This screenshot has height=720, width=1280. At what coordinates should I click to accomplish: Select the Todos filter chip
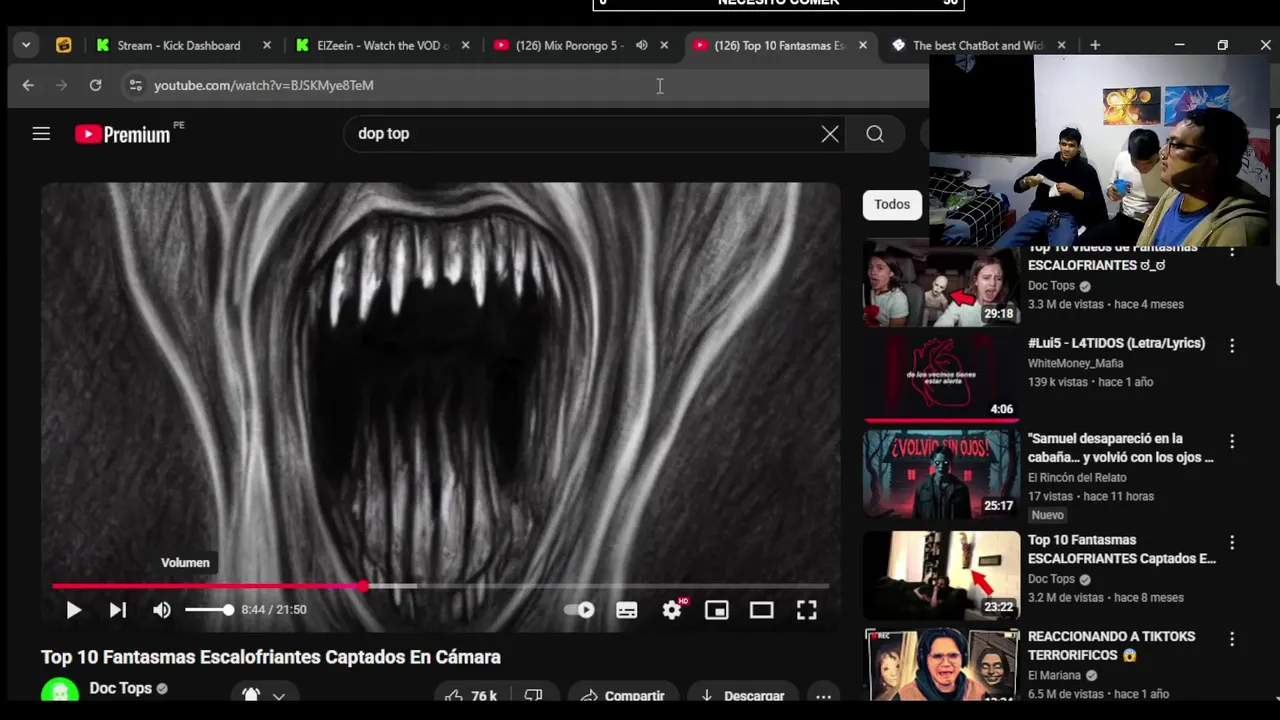892,204
